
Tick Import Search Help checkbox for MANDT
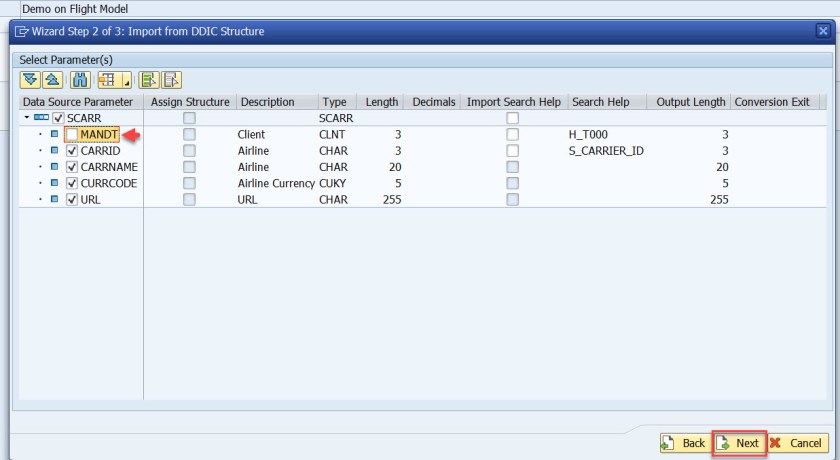pos(513,134)
